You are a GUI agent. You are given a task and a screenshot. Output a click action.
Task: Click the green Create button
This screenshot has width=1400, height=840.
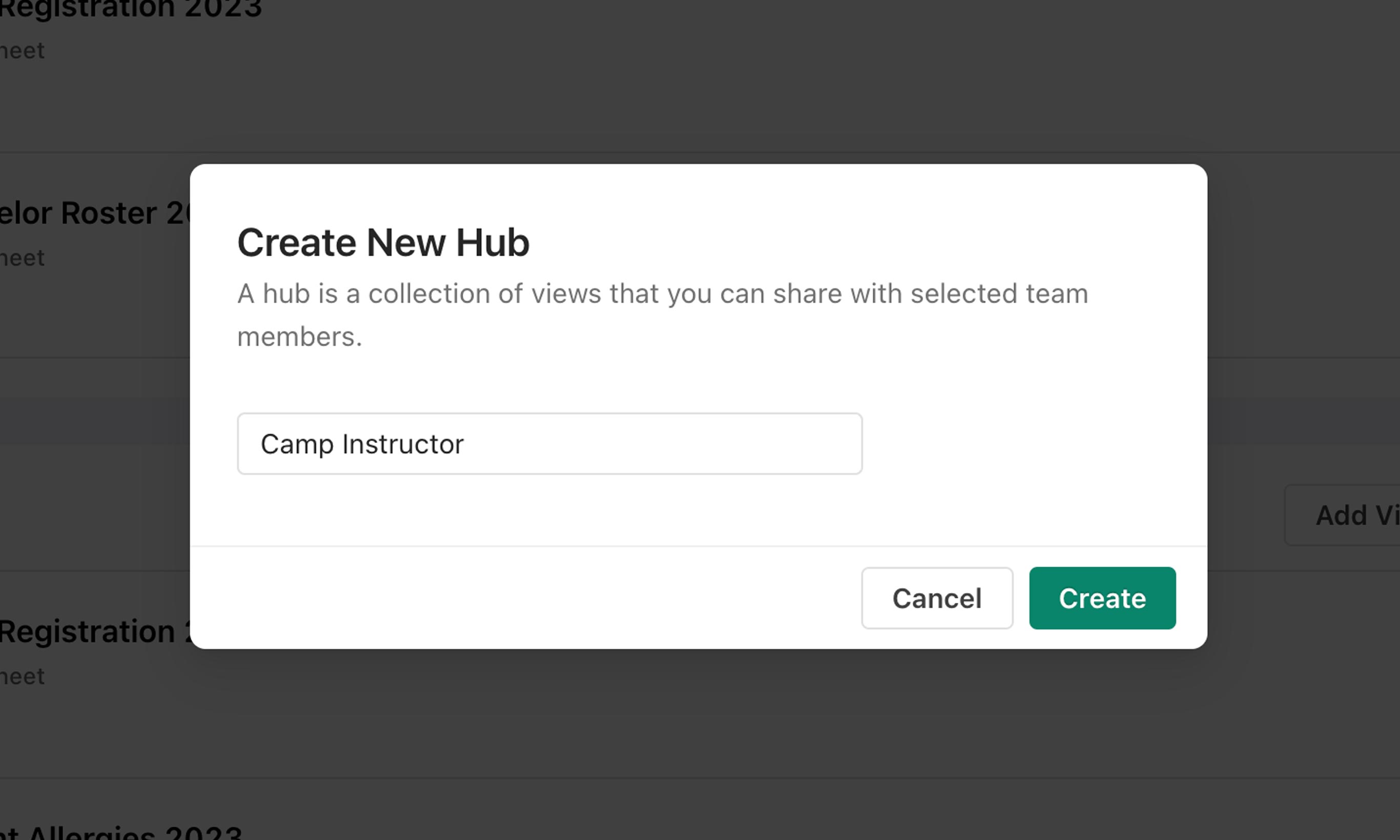pos(1101,598)
